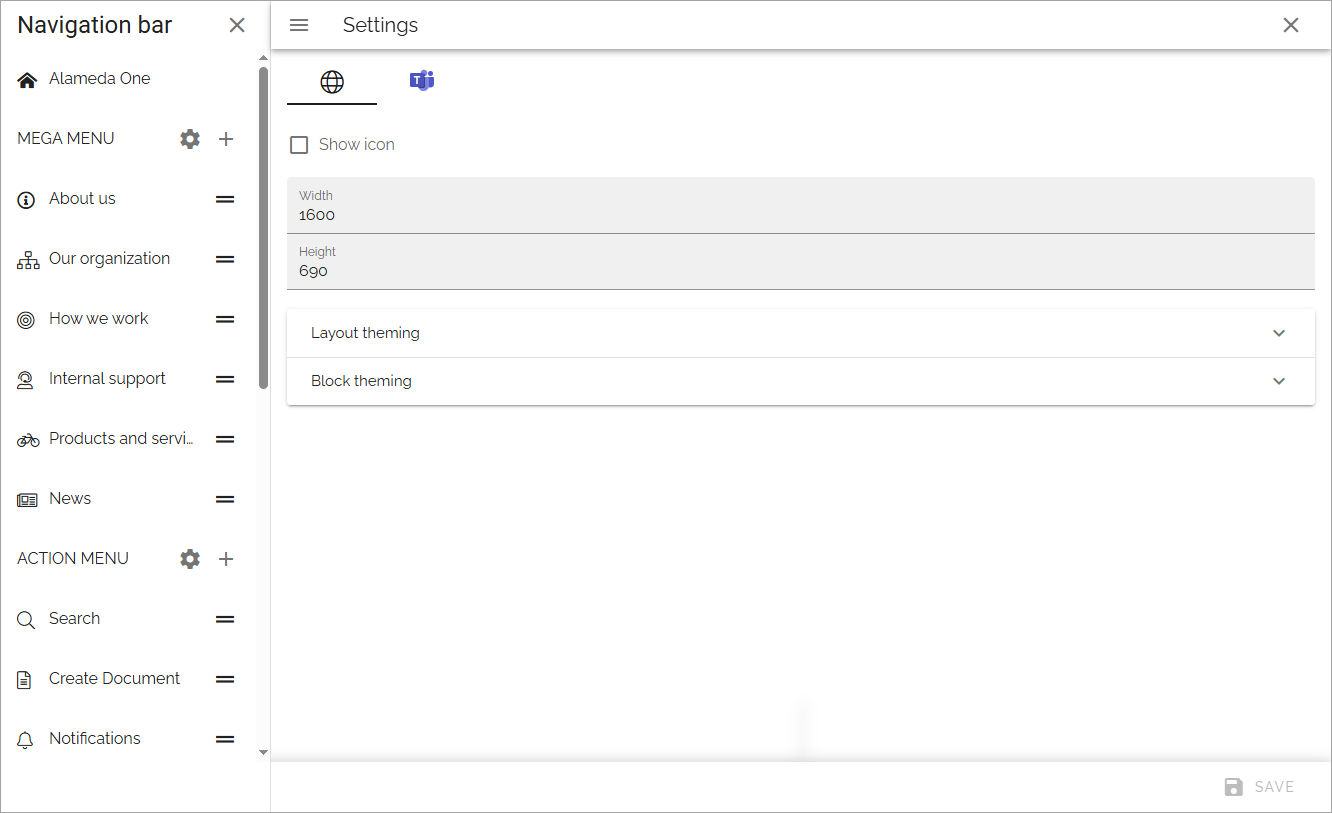Click the ACTION MENU heading

(x=73, y=559)
